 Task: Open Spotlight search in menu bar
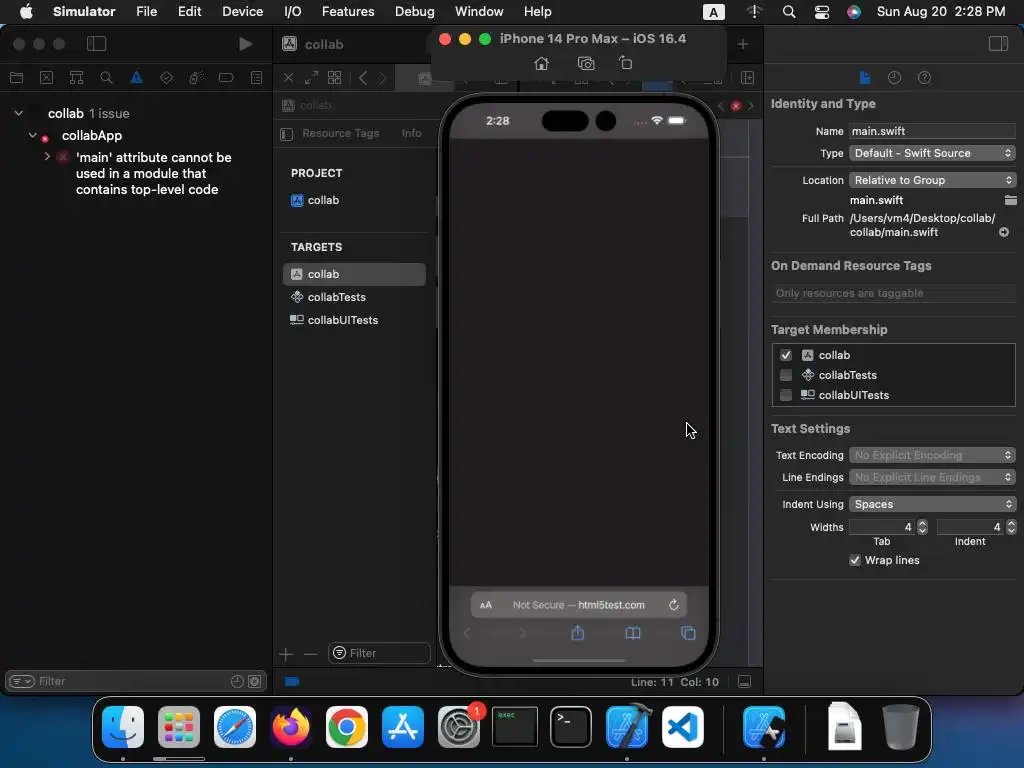[x=789, y=11]
